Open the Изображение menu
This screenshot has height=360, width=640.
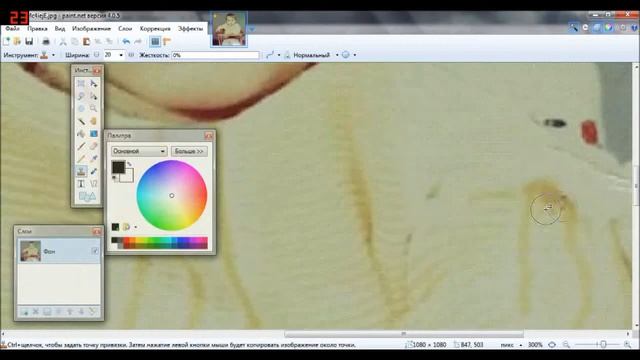click(x=91, y=29)
